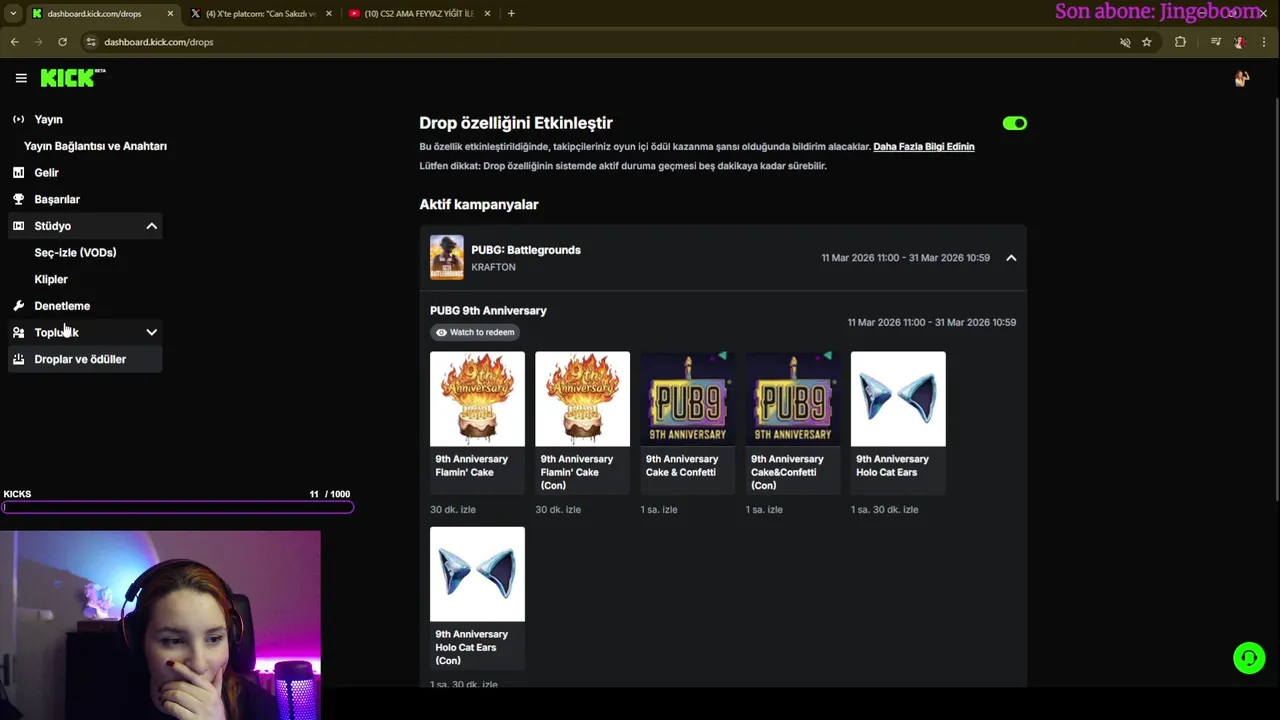
Task: Select Droplar ve ödüller
Action: coord(85,359)
